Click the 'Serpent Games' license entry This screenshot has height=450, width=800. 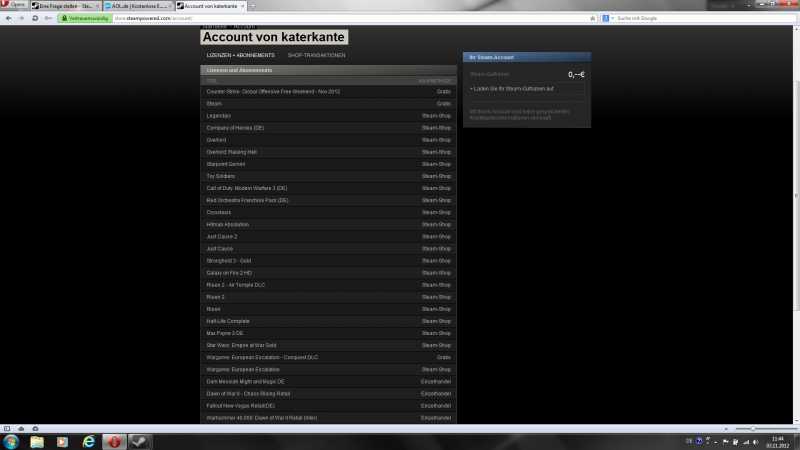(329, 164)
